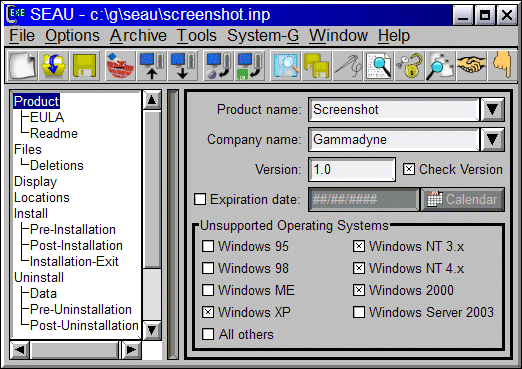Uncheck the Windows XP checkbox
522x369 pixels.
click(208, 312)
